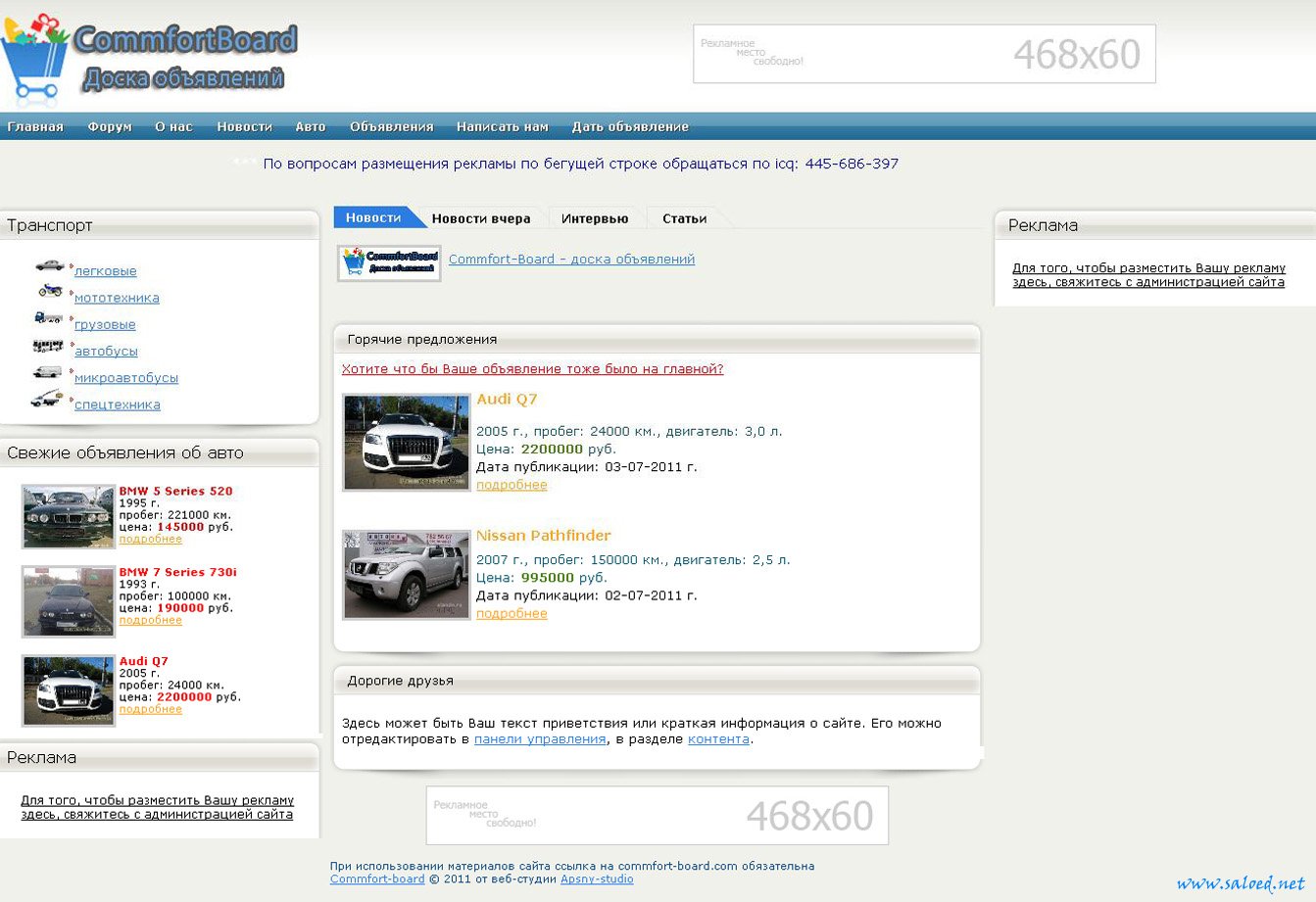Click the bottom 468x60 ad banner

(657, 815)
